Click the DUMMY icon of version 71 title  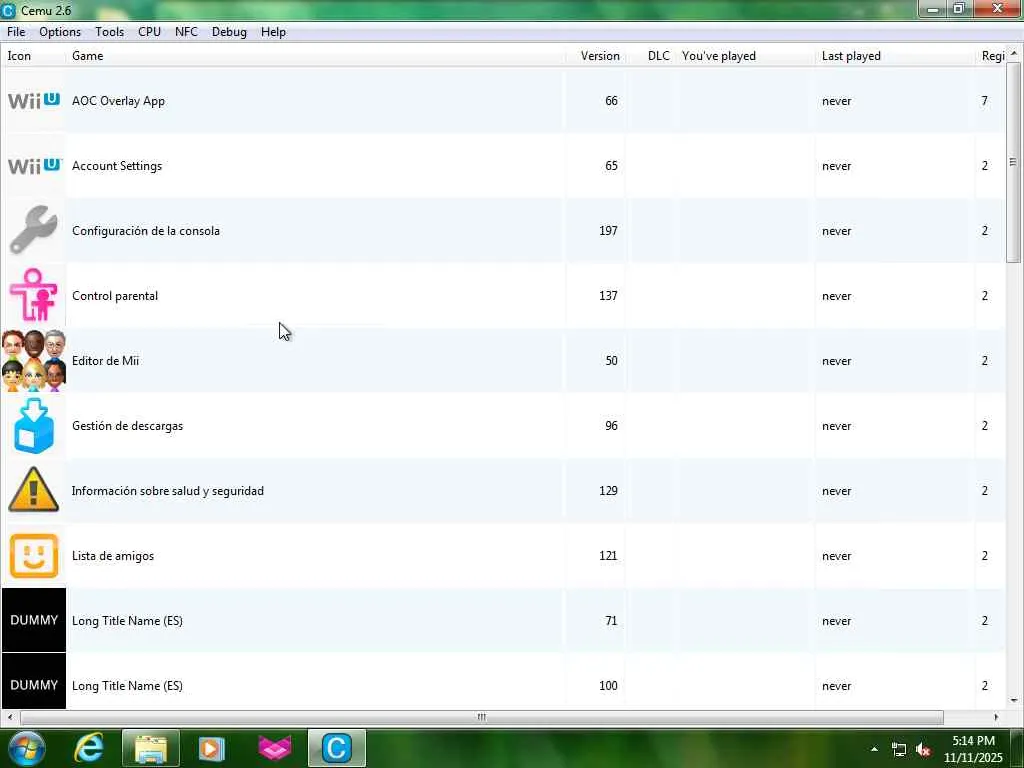(x=34, y=620)
